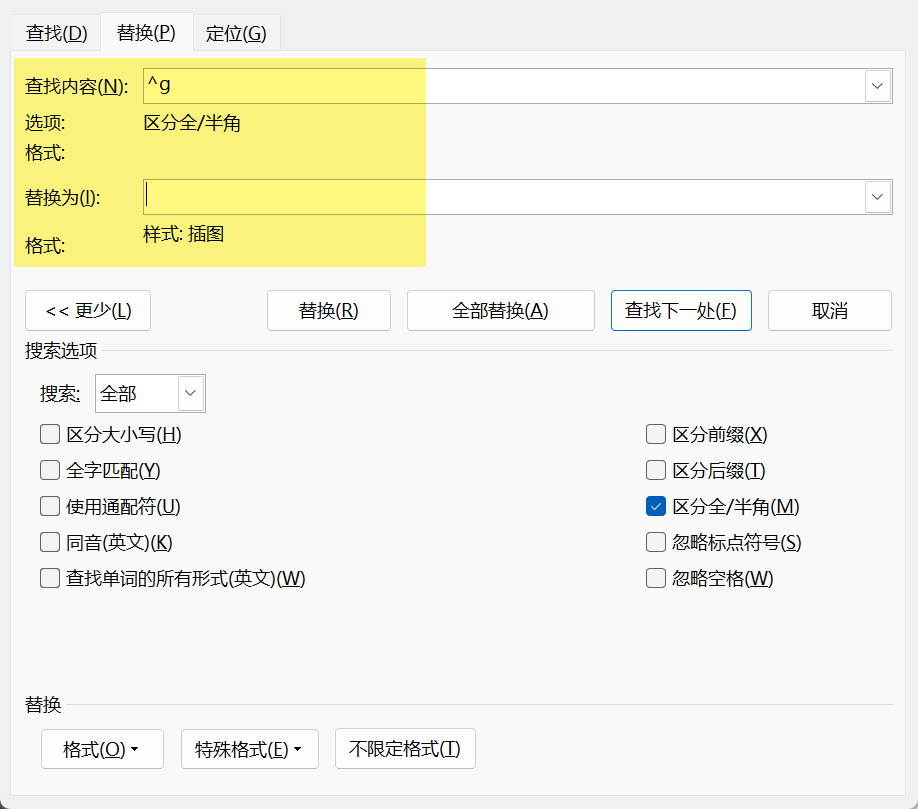Enable the 使用通配符(U) checkbox
The height and width of the screenshot is (809, 918).
pos(50,506)
